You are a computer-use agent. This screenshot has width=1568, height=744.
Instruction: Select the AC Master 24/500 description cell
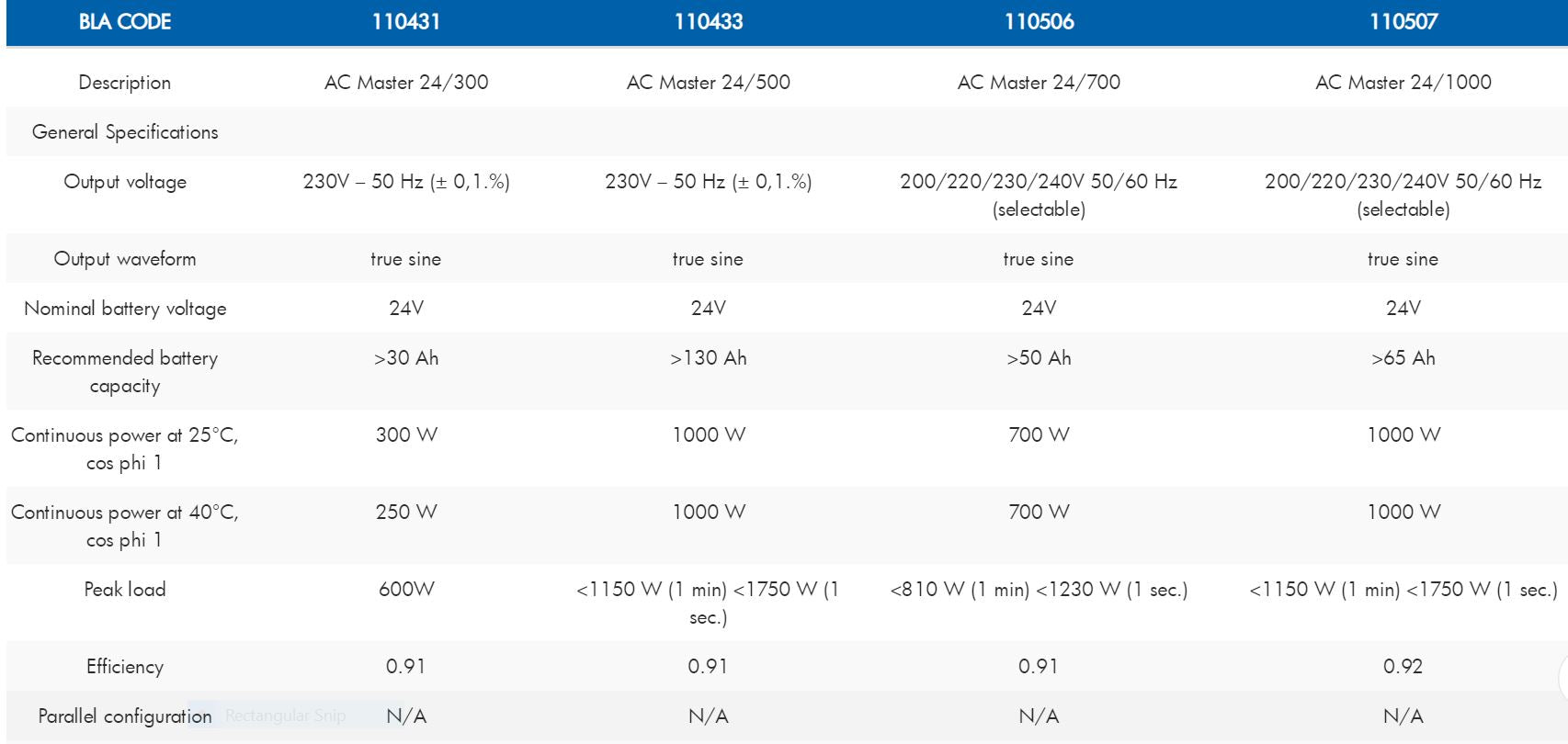(x=709, y=83)
